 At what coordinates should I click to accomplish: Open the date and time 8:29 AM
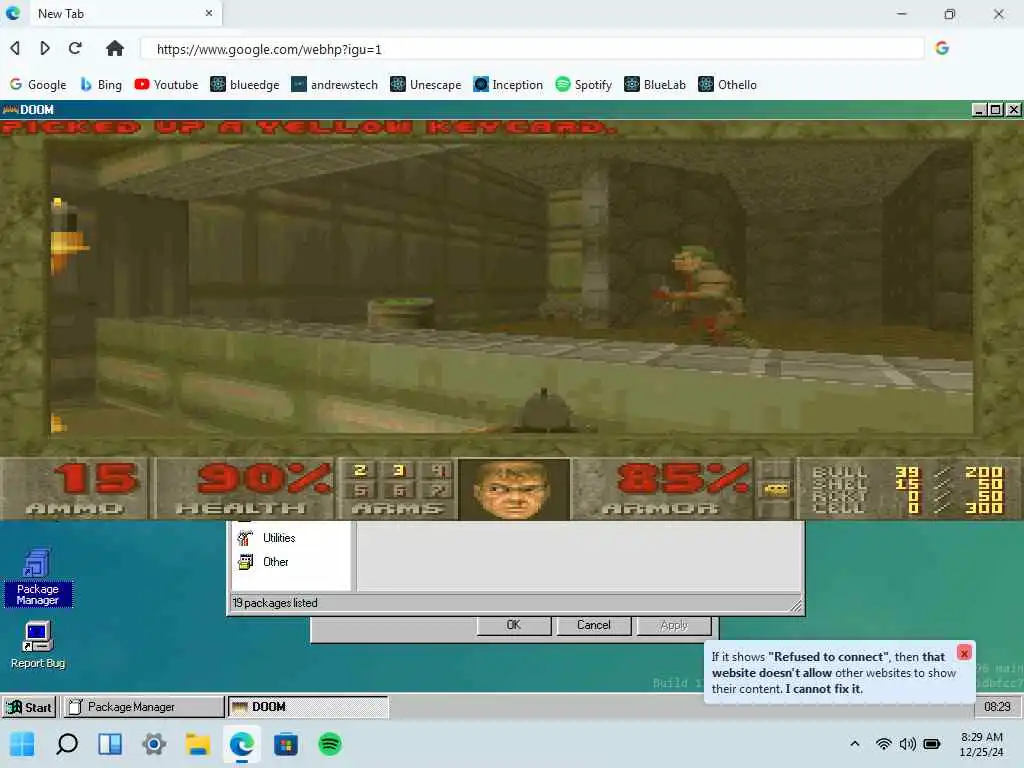982,744
